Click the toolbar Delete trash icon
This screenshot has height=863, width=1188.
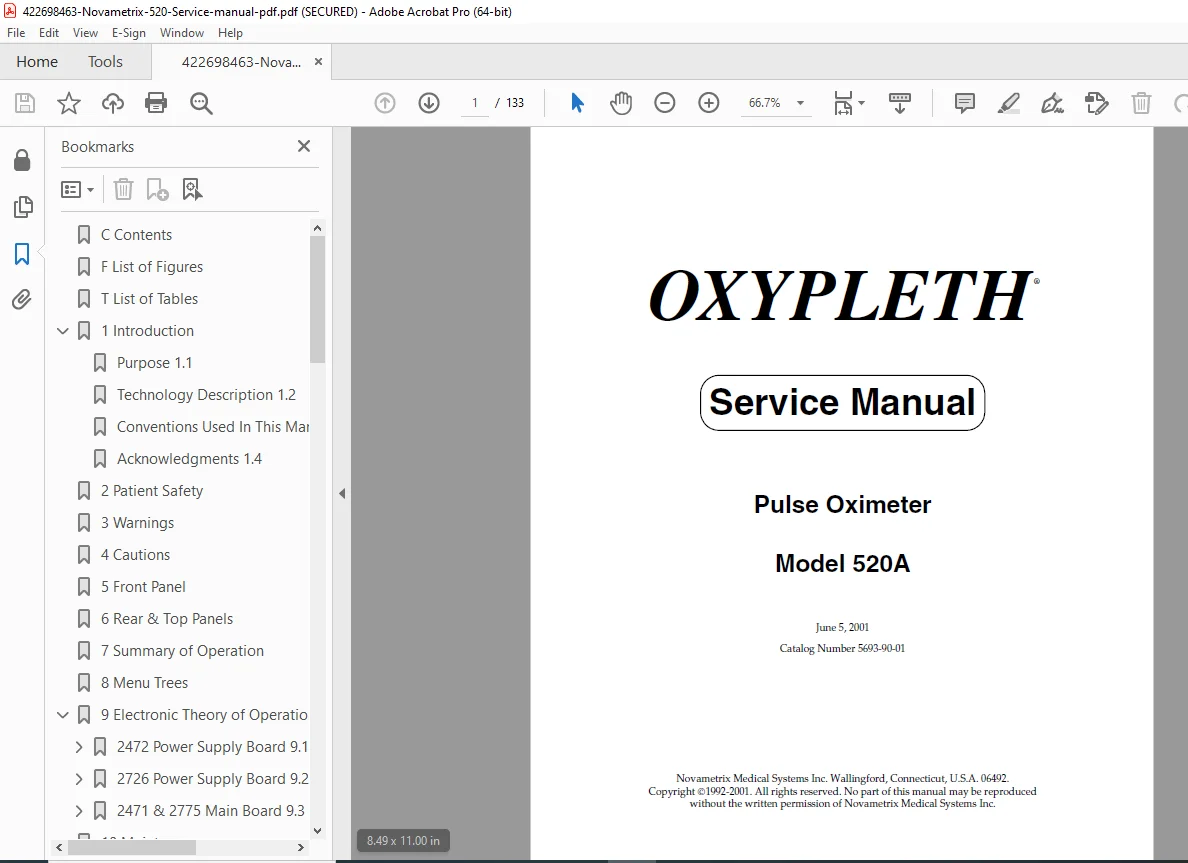coord(1141,103)
